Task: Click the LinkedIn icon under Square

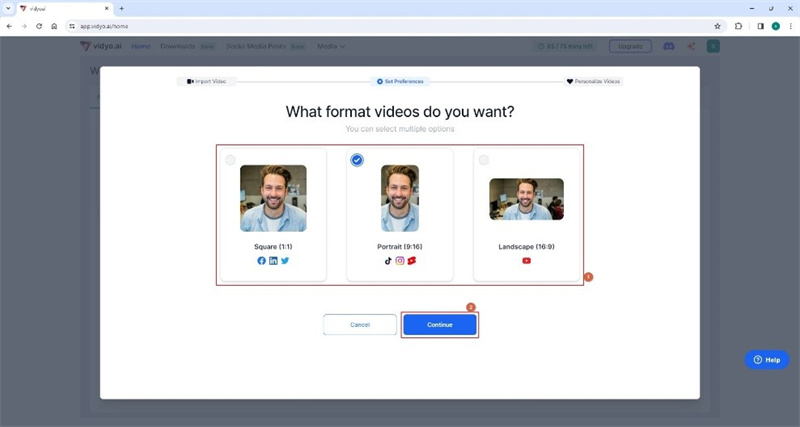Action: click(x=273, y=261)
